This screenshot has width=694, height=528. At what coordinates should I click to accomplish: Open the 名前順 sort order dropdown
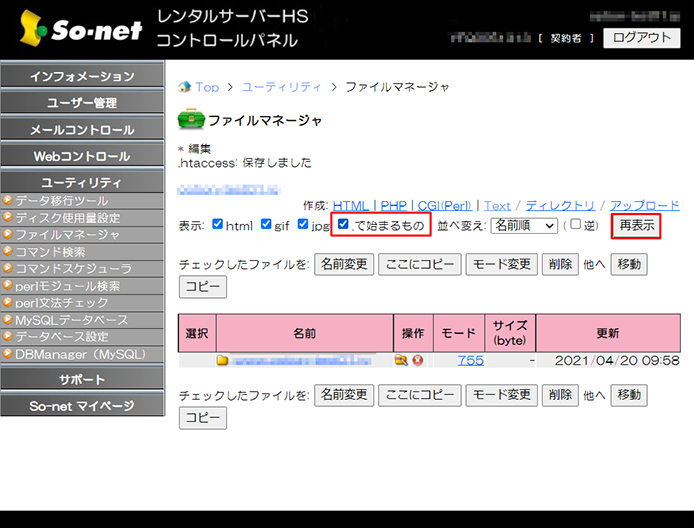(523, 225)
